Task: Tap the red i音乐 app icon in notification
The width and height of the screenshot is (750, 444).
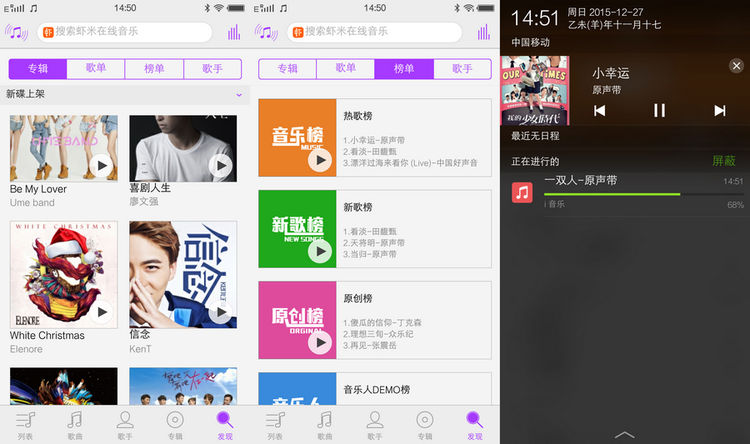Action: point(522,192)
